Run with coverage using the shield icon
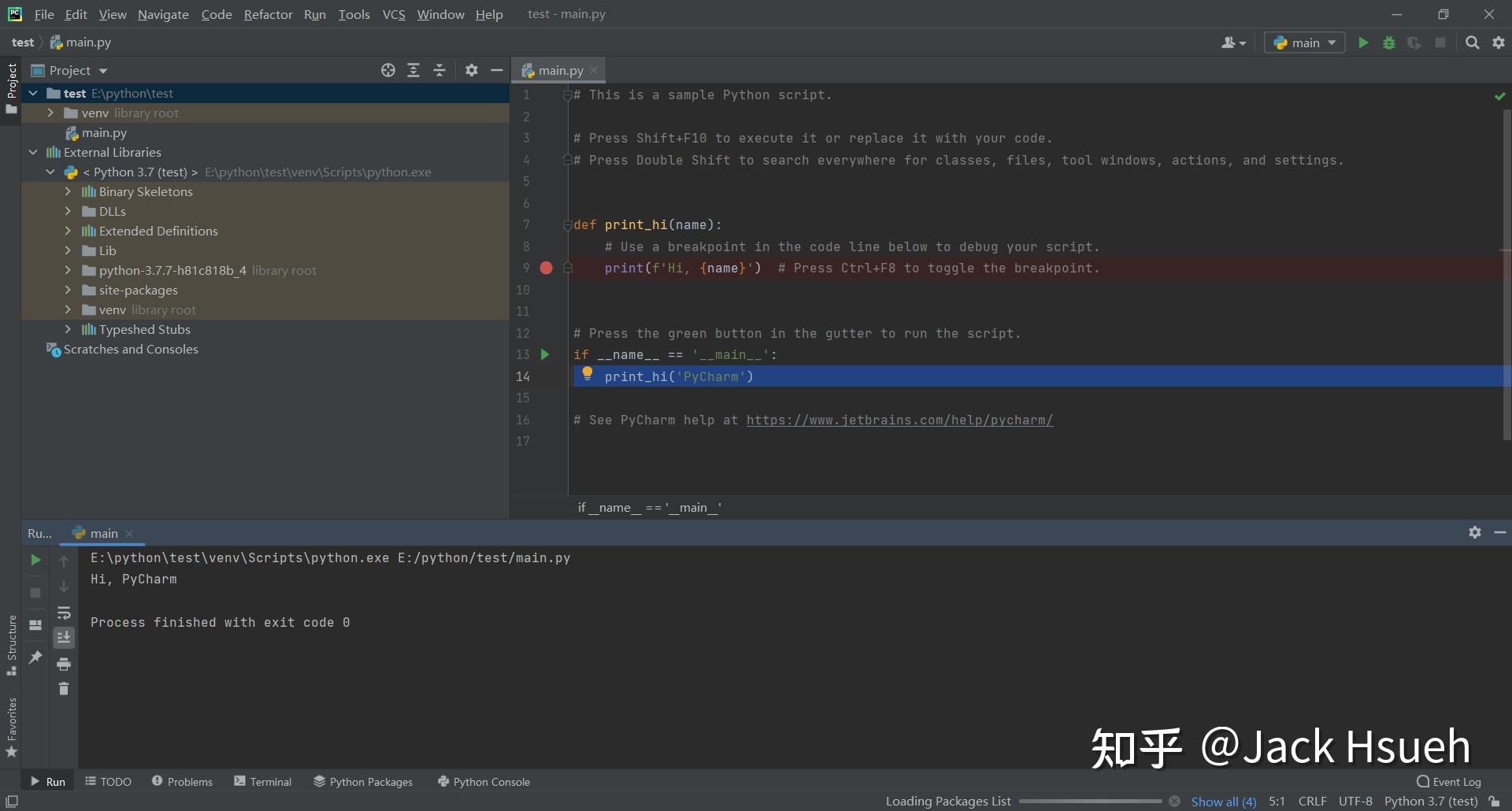1512x811 pixels. pos(1414,43)
